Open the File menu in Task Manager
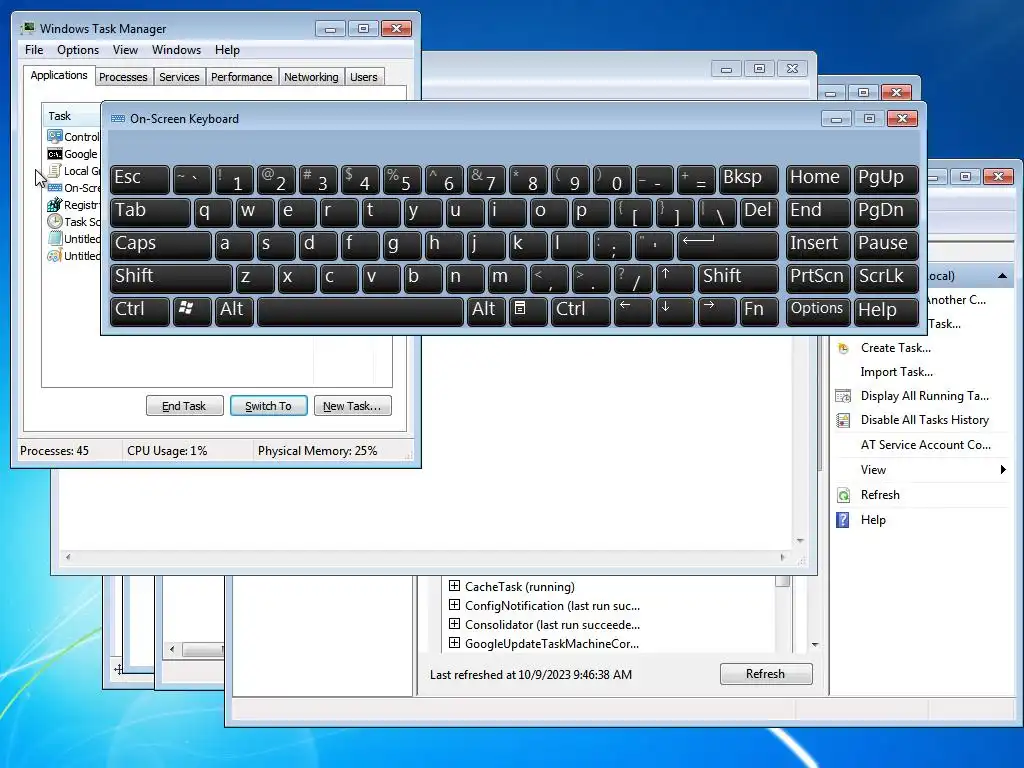 34,50
